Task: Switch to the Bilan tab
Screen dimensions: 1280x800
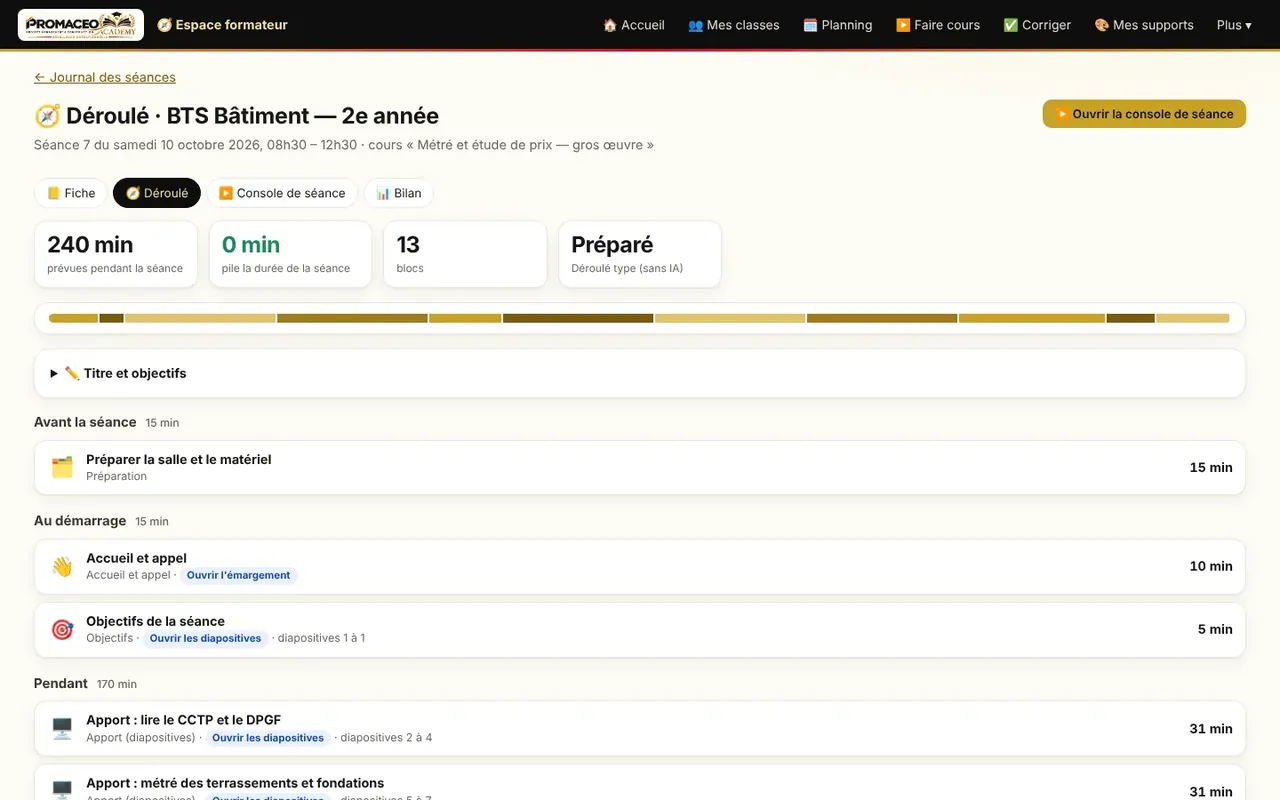Action: (x=398, y=193)
